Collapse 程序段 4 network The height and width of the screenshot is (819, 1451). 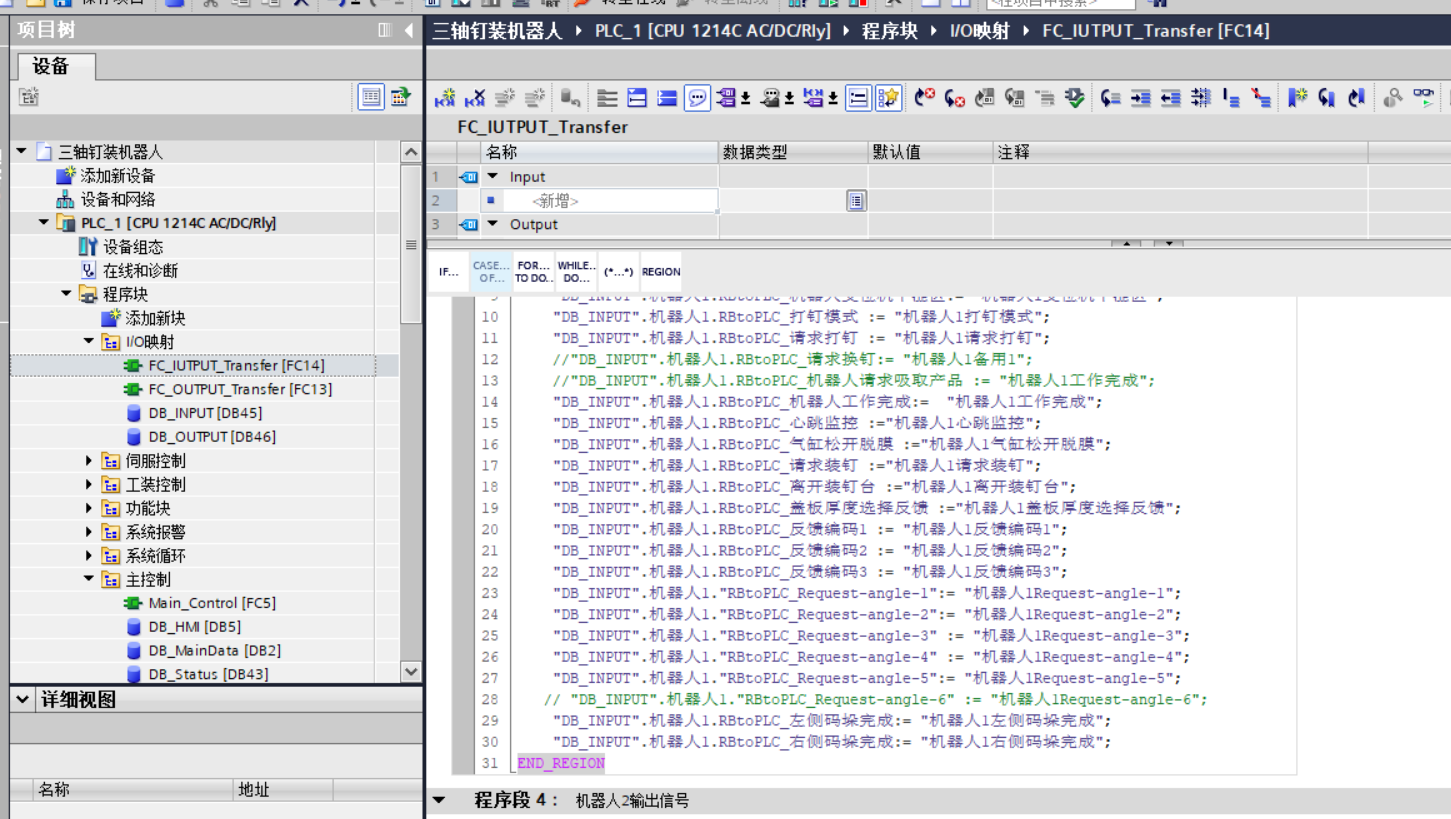pyautogui.click(x=438, y=800)
